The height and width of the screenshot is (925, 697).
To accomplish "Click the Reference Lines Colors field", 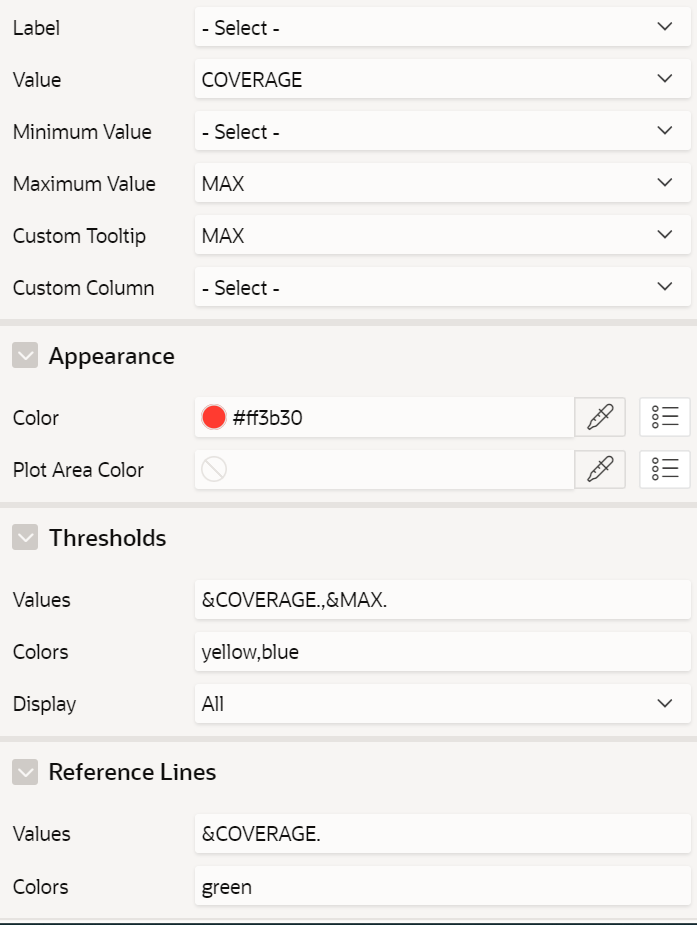I will [x=442, y=886].
